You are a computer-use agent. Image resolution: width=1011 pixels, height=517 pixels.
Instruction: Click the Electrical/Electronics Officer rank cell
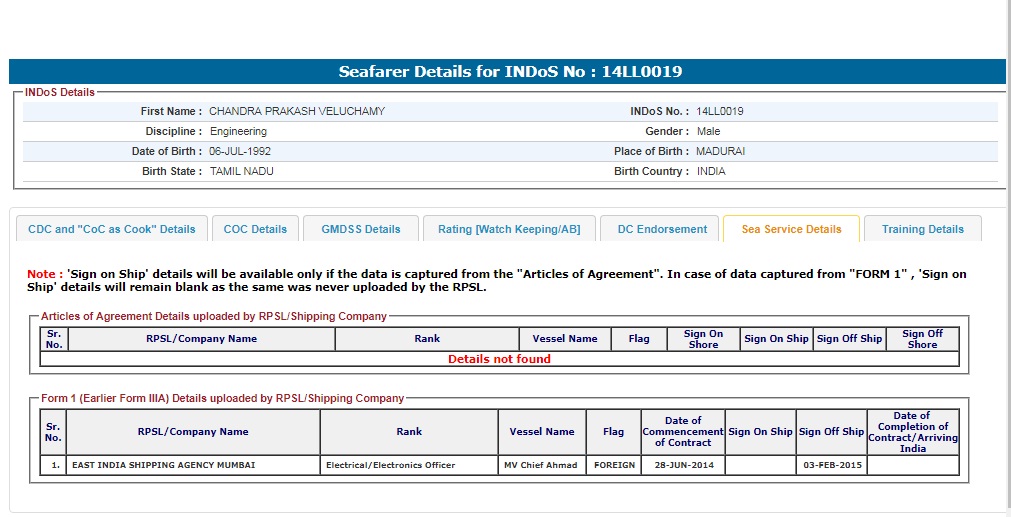click(x=390, y=466)
